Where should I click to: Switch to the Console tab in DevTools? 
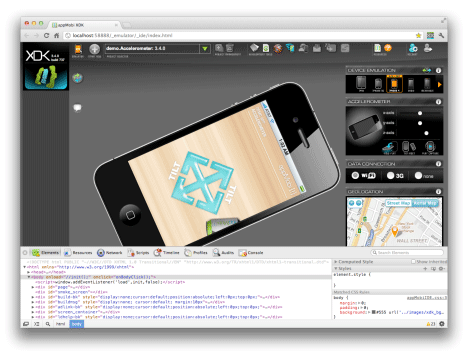pos(251,253)
